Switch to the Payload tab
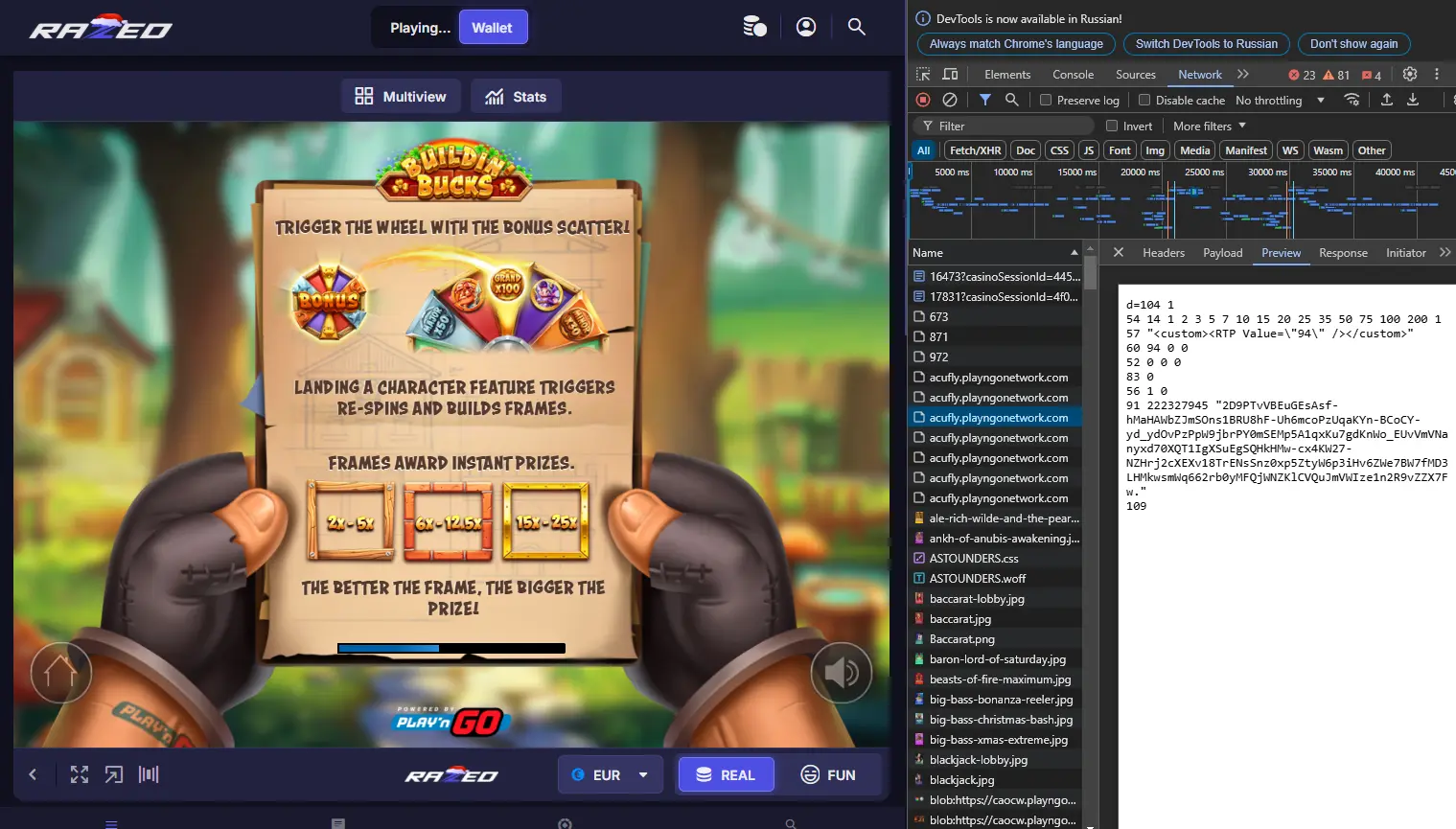Image resolution: width=1456 pixels, height=829 pixels. [1223, 252]
